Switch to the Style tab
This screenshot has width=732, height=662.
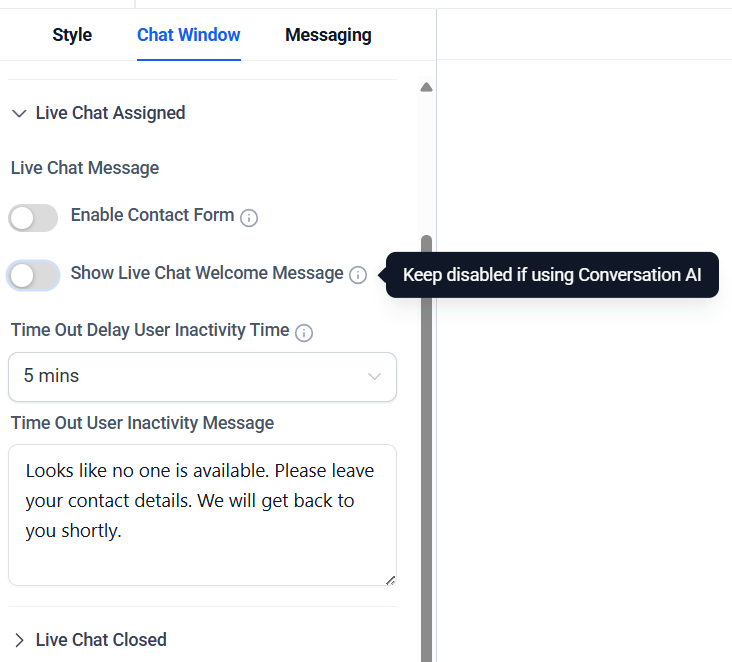click(72, 35)
